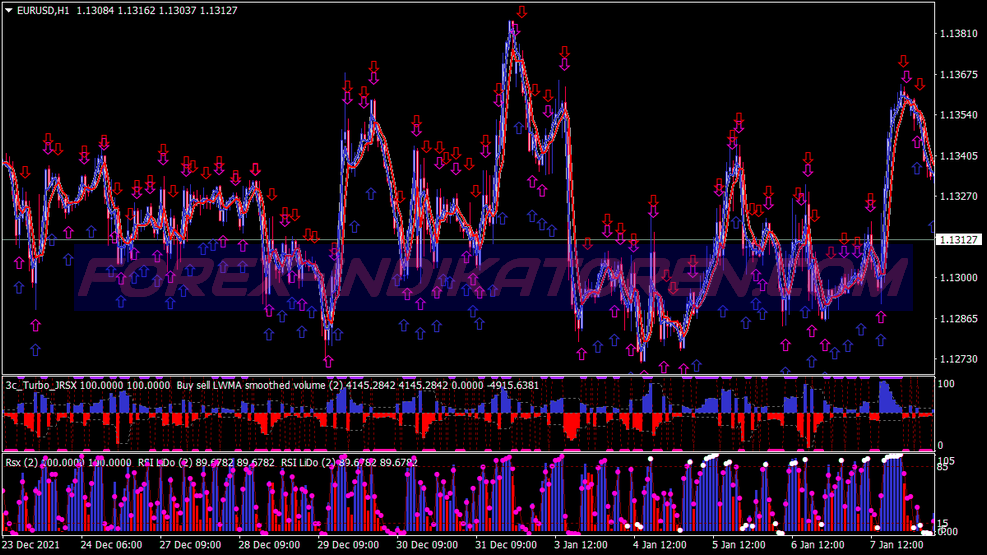
Task: Click time axis label 3 Jan 12:00
Action: [x=580, y=544]
